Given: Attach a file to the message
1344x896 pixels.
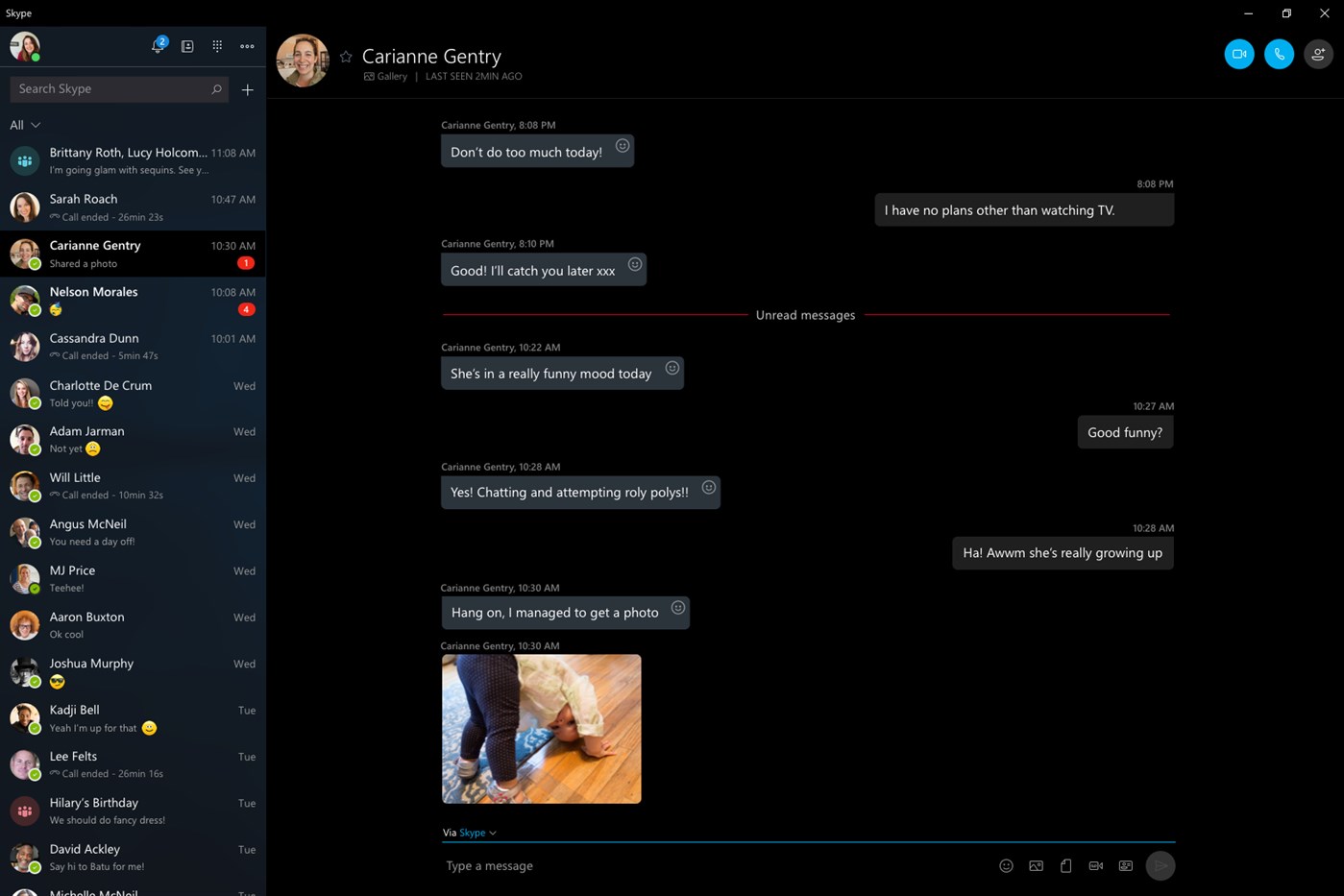Looking at the screenshot, I should coord(1065,865).
